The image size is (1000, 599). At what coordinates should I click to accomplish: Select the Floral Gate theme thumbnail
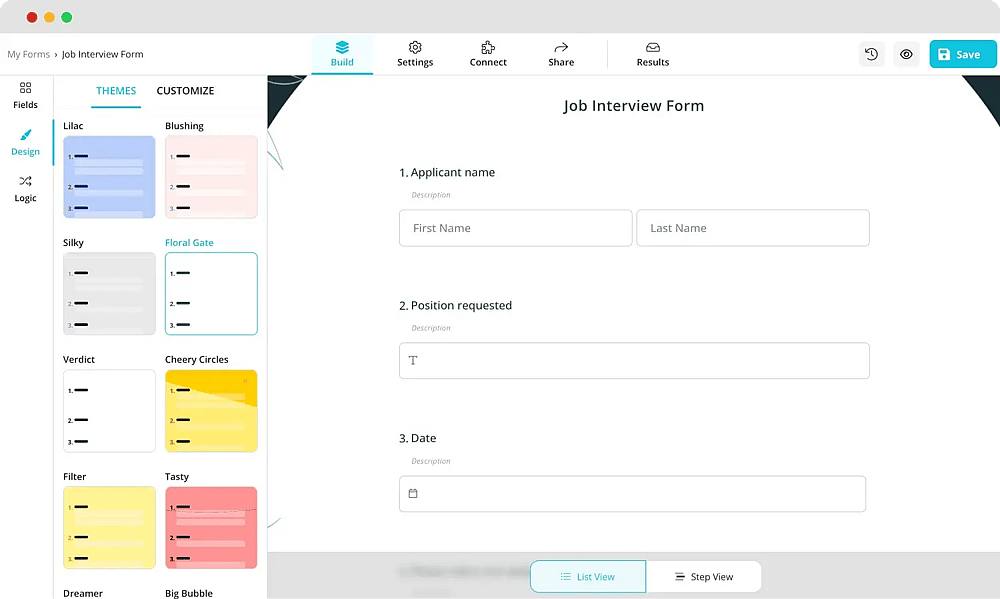pos(211,293)
